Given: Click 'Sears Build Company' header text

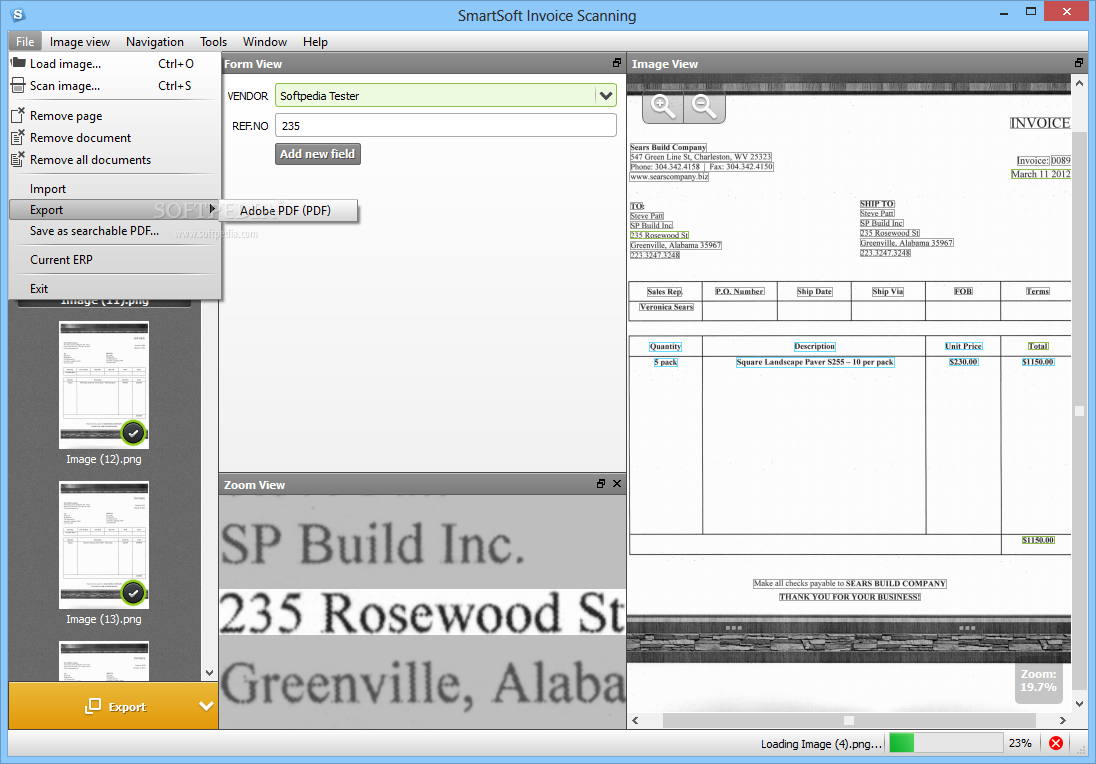Looking at the screenshot, I should pos(668,147).
